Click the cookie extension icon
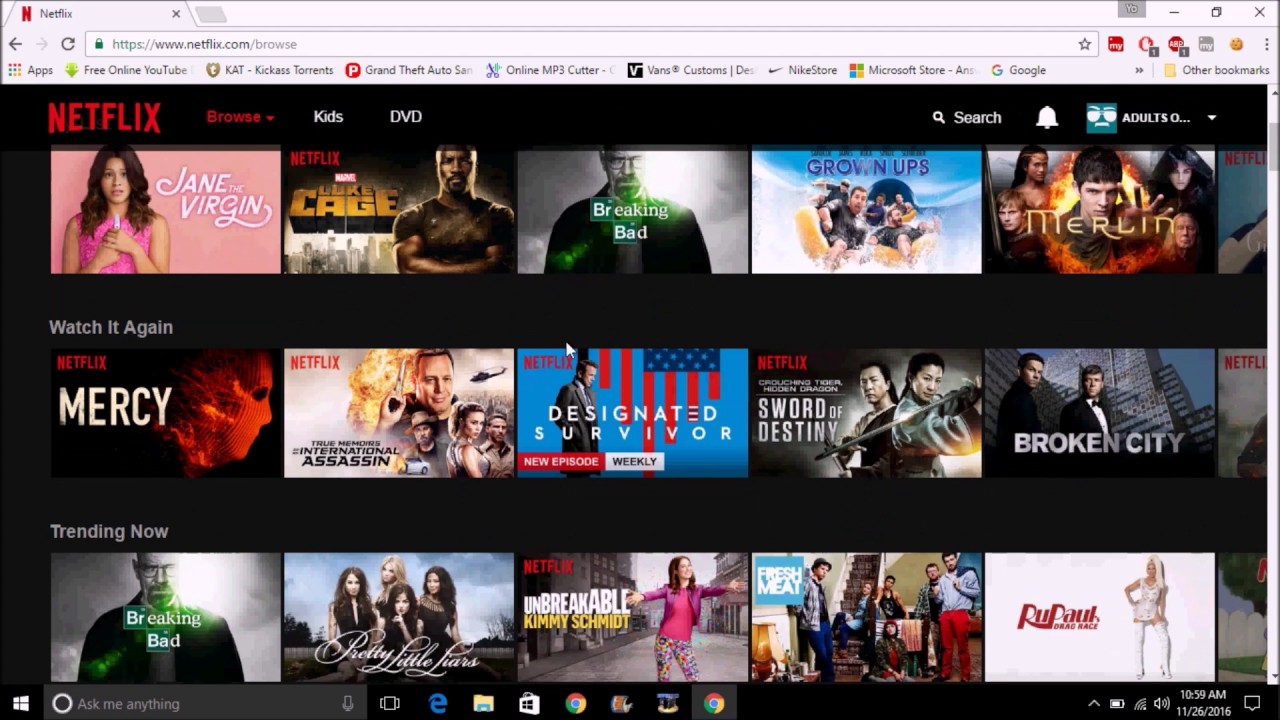The image size is (1280, 720). tap(1236, 44)
